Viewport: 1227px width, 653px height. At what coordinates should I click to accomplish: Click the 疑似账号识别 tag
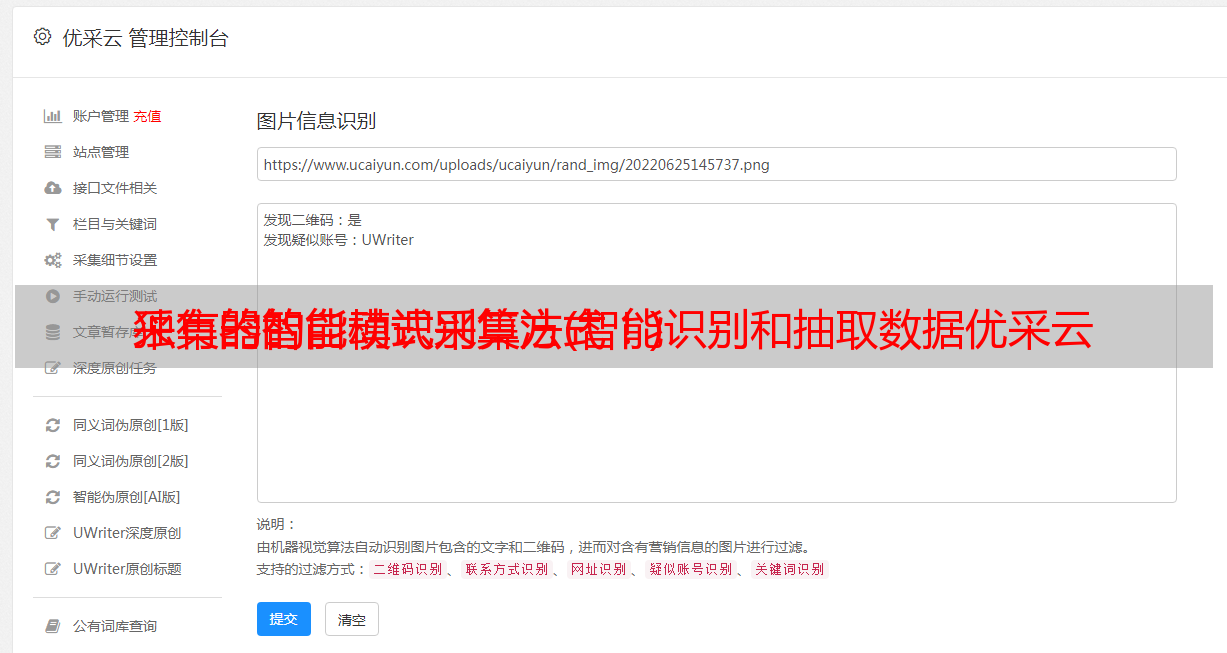[x=690, y=569]
